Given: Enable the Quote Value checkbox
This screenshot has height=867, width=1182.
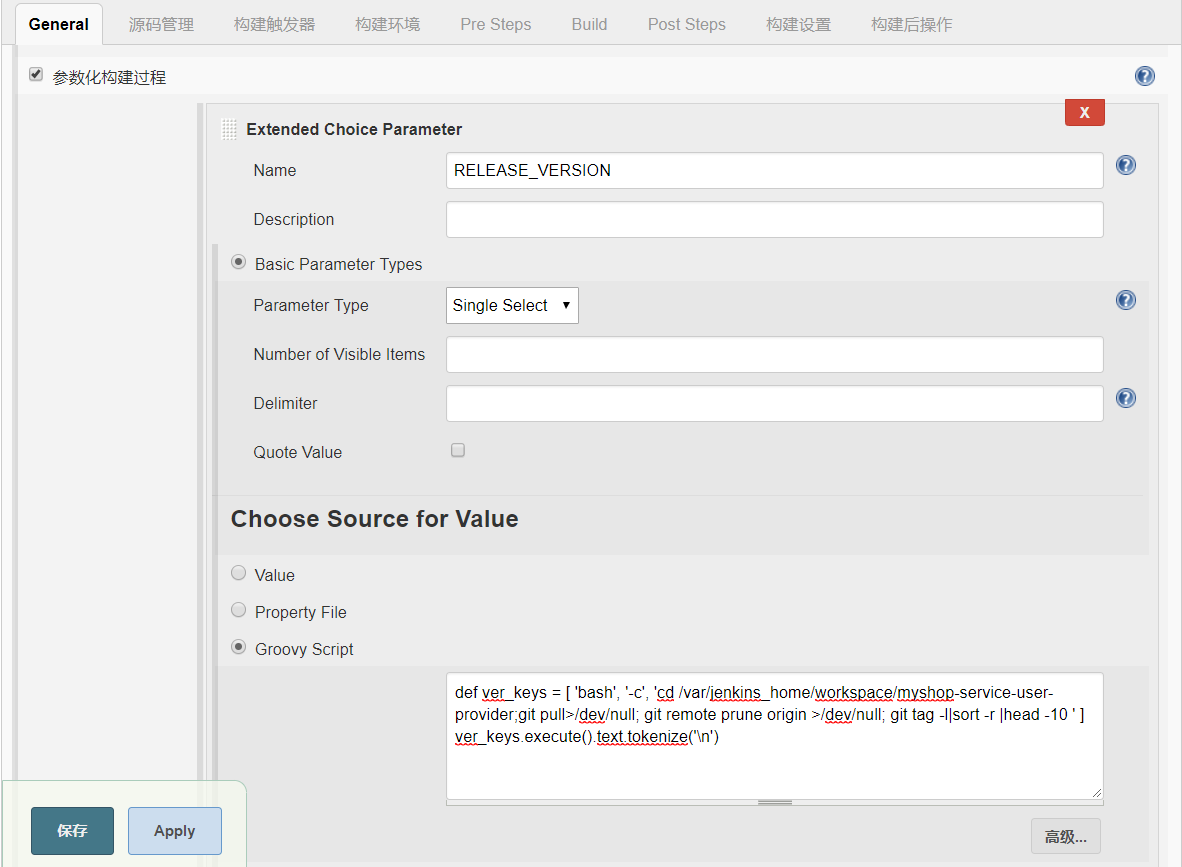Looking at the screenshot, I should click(458, 451).
